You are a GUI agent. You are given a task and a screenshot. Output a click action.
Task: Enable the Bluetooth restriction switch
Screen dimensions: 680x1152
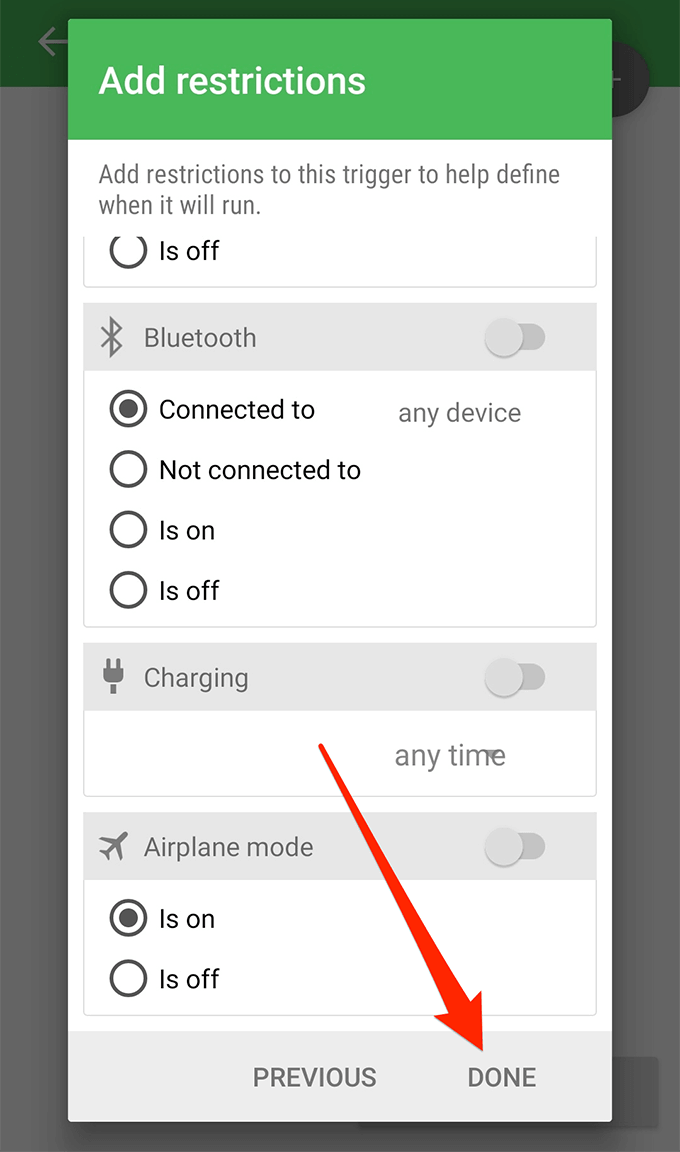point(515,338)
